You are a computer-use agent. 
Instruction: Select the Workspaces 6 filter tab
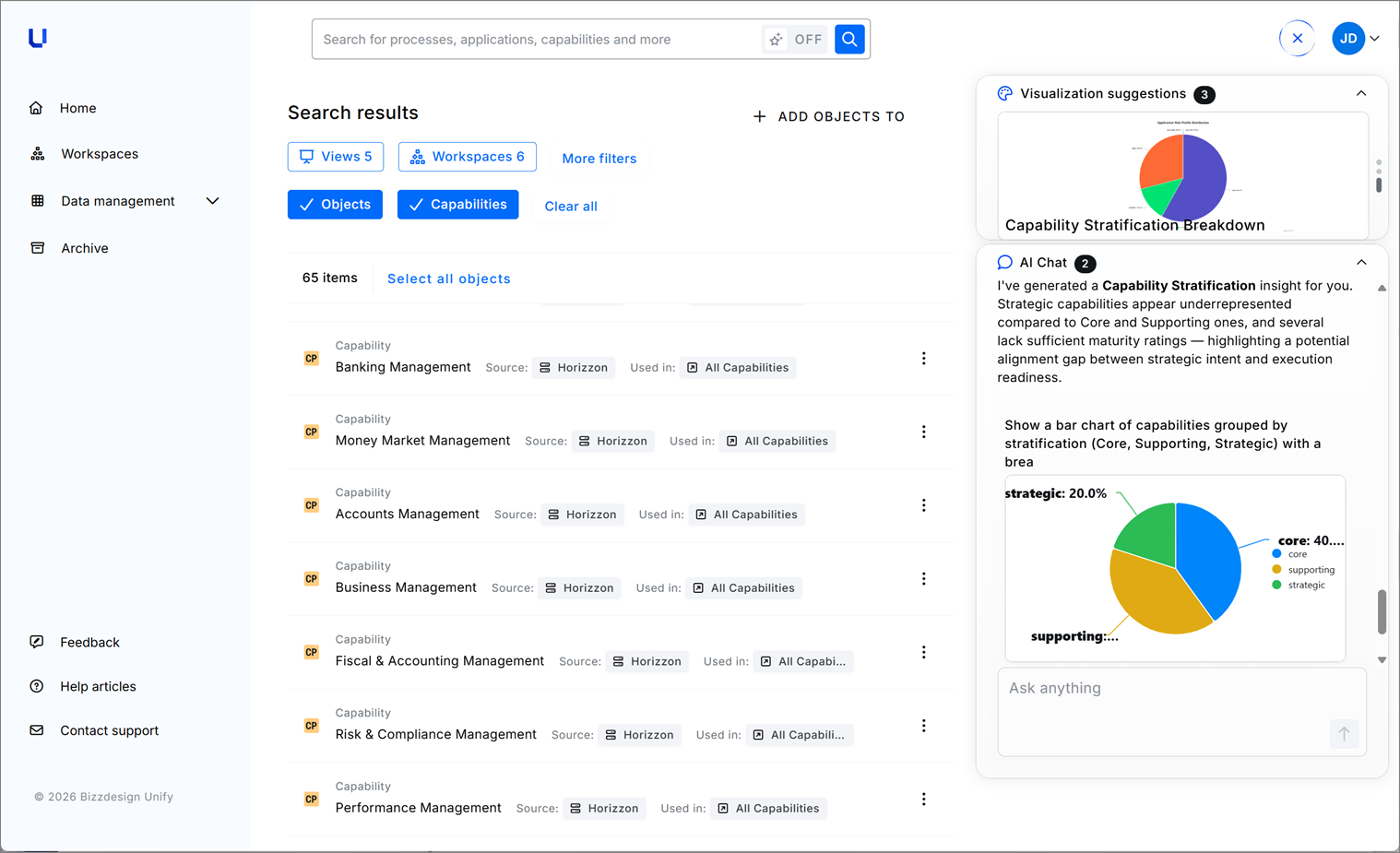[x=468, y=157]
